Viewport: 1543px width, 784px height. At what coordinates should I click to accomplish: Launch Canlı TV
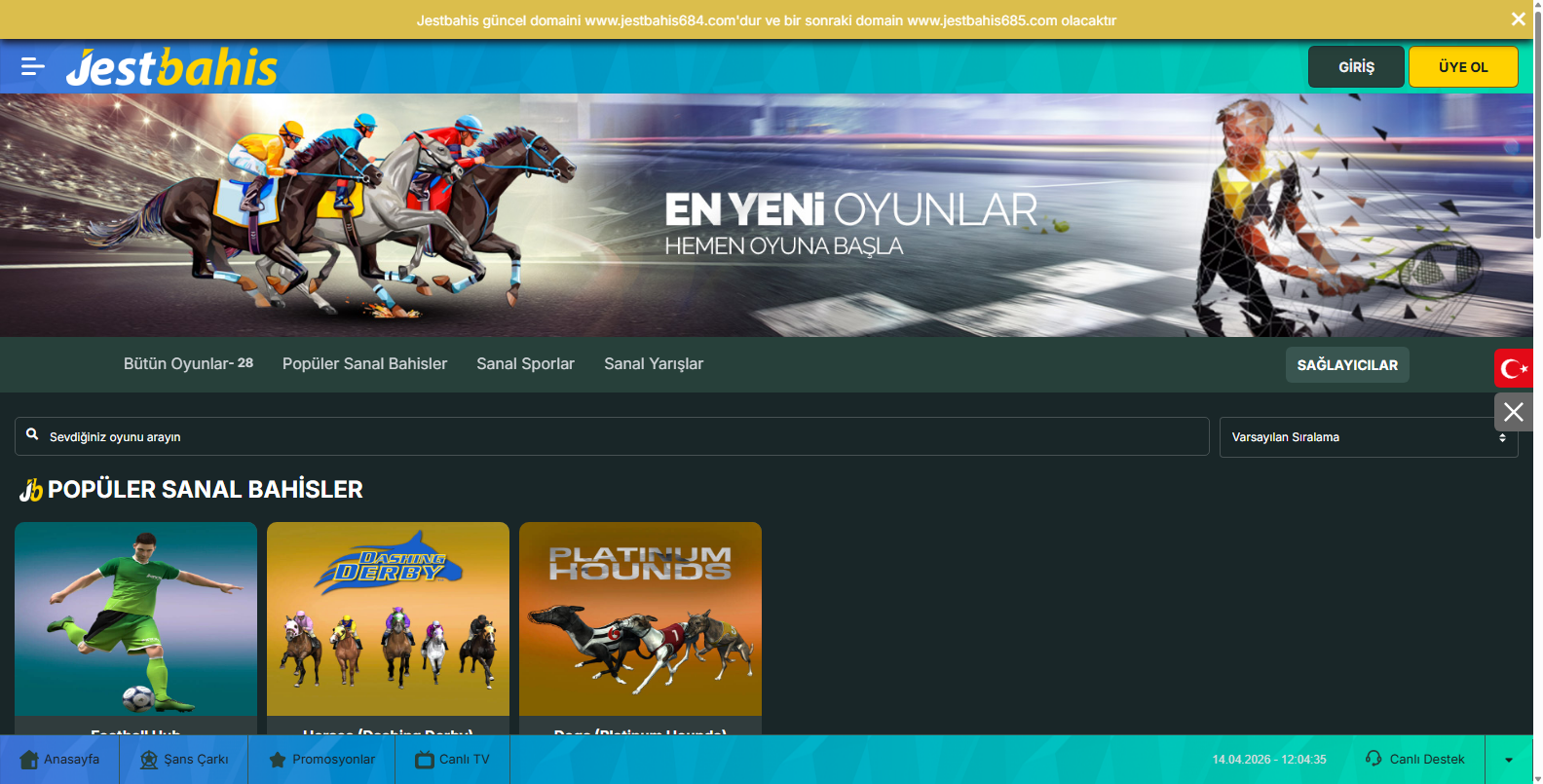tap(452, 760)
